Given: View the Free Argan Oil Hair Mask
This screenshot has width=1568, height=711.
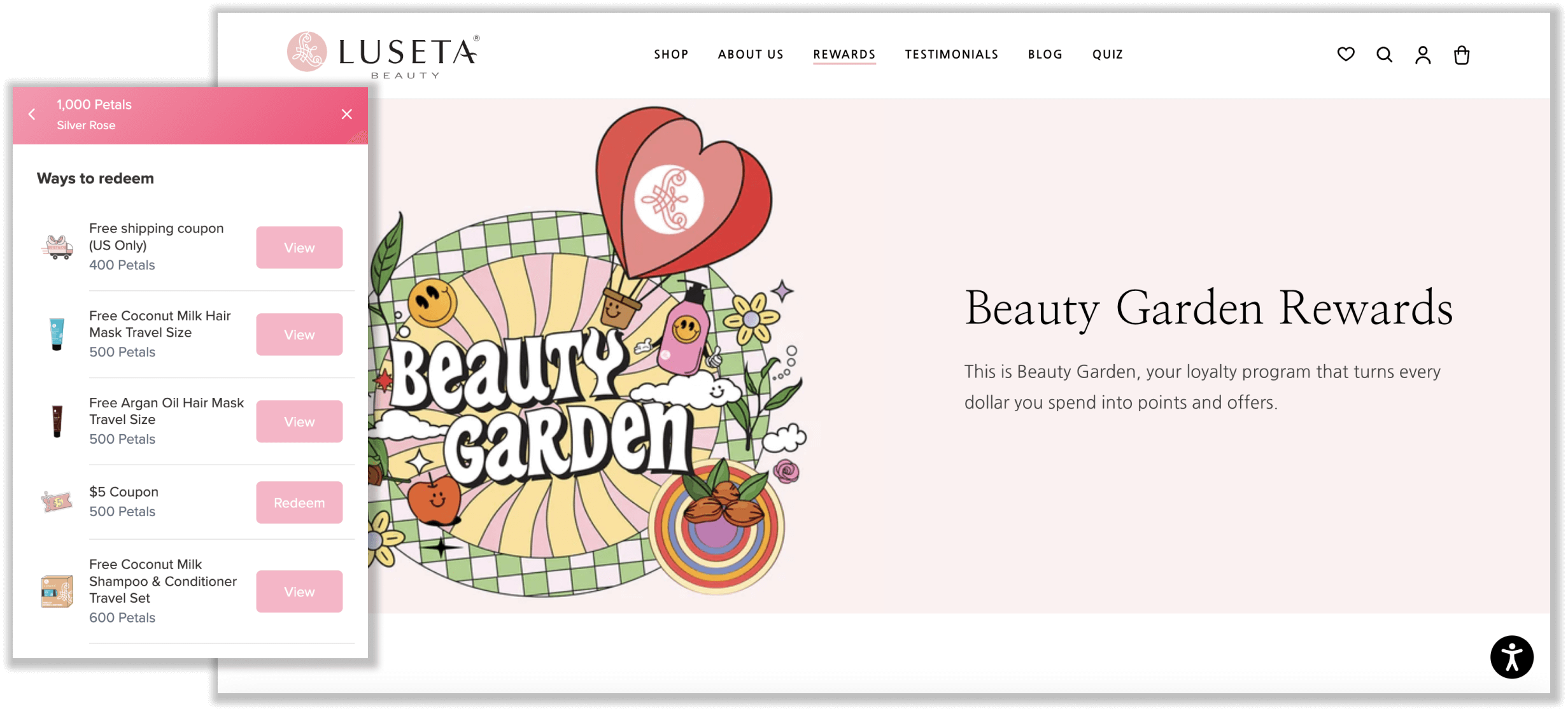Looking at the screenshot, I should (299, 421).
